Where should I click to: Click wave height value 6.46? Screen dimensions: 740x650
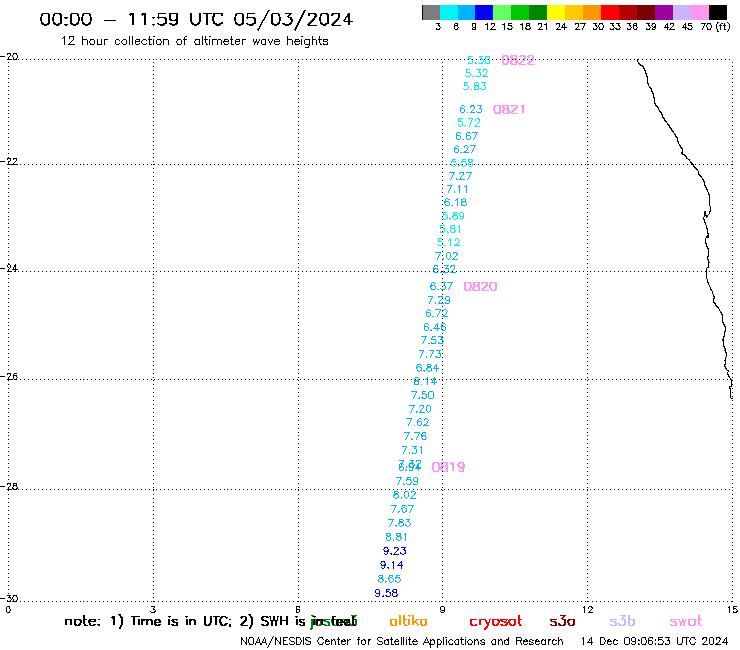coord(435,327)
